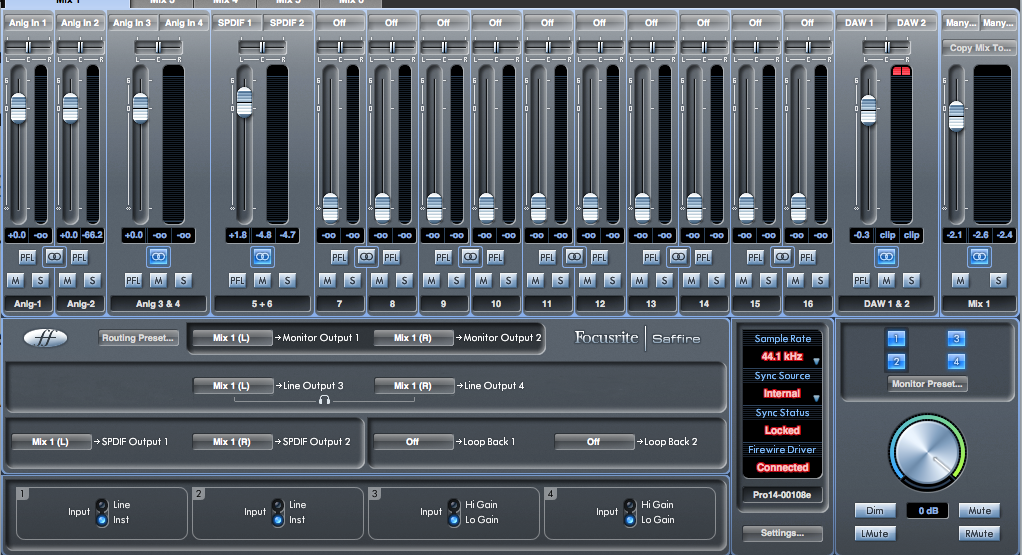Click the clip indicator atop DAW meter
The height and width of the screenshot is (555, 1022).
[x=901, y=70]
